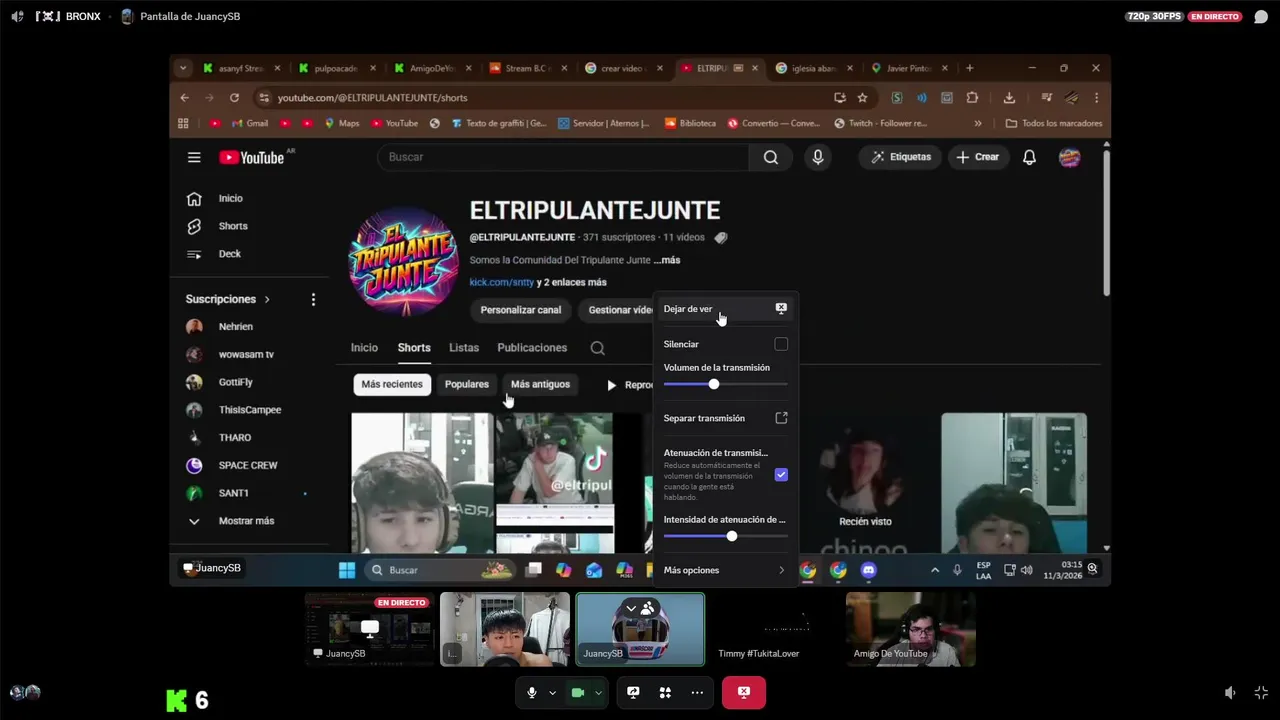Viewport: 1280px width, 720px height.
Task: Click the chevron next to Suscripciones
Action: tap(267, 299)
